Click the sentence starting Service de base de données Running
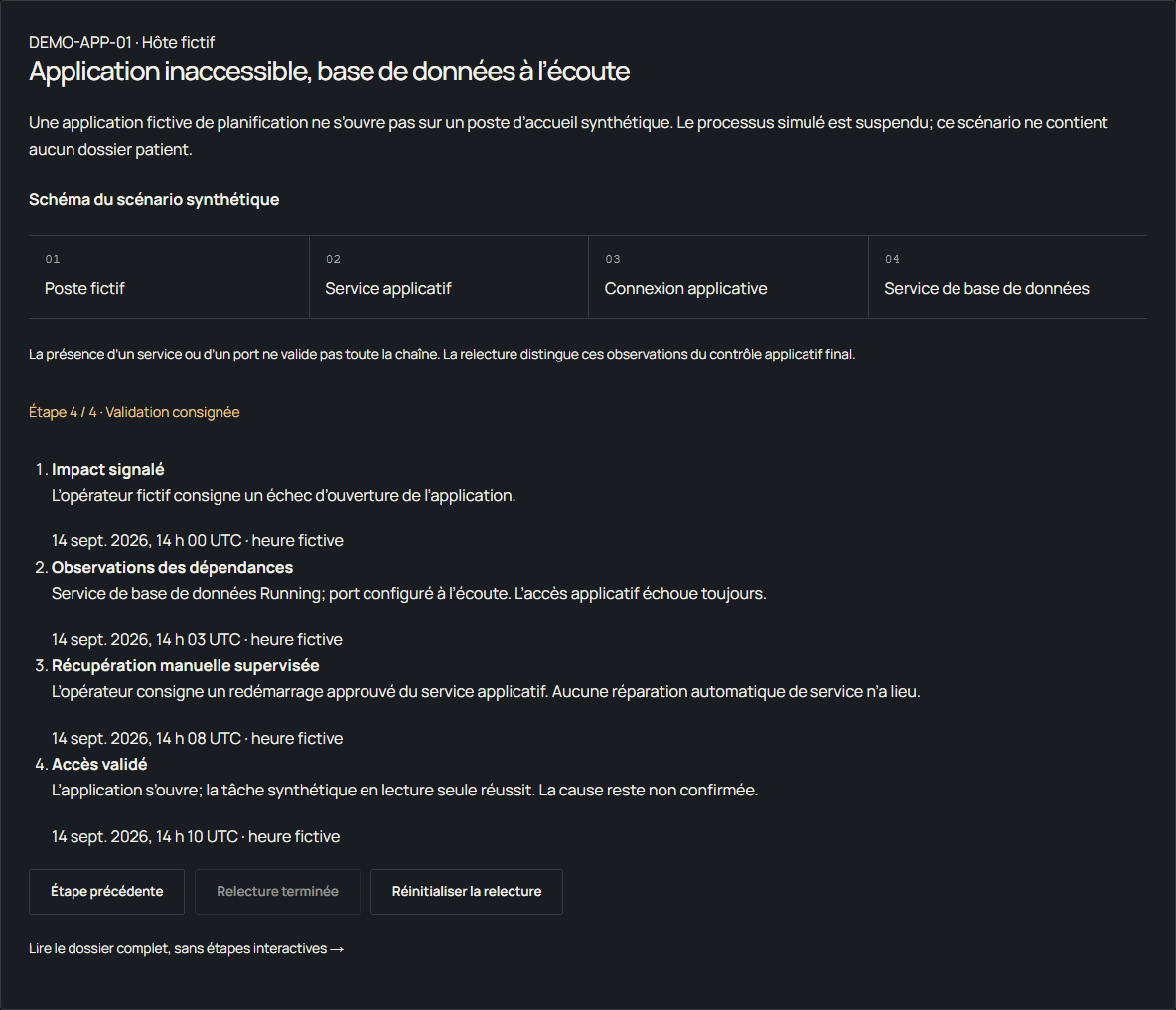This screenshot has width=1176, height=1010. pos(409,593)
